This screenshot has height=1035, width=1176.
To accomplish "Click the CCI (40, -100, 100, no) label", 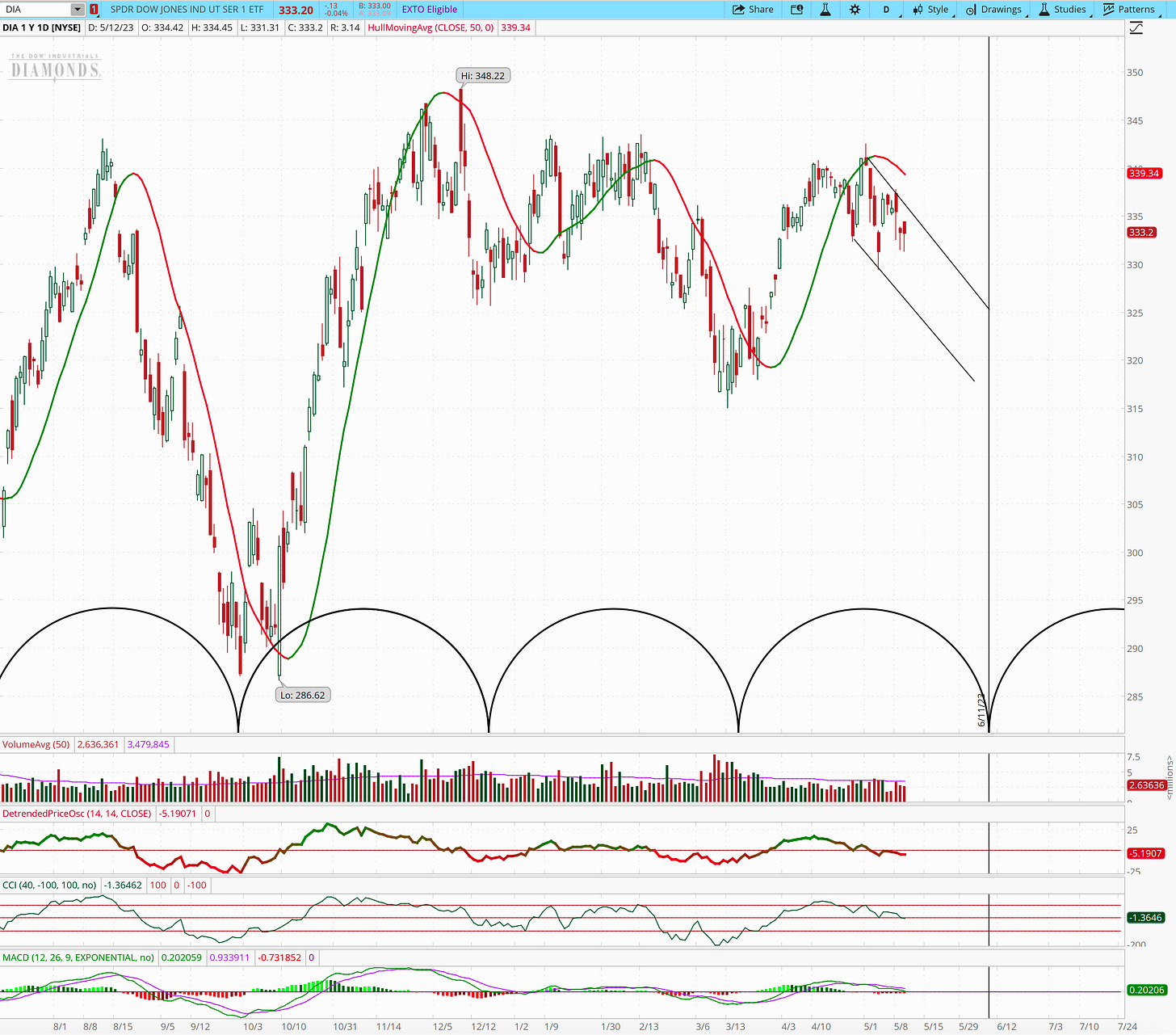I will pyautogui.click(x=50, y=885).
